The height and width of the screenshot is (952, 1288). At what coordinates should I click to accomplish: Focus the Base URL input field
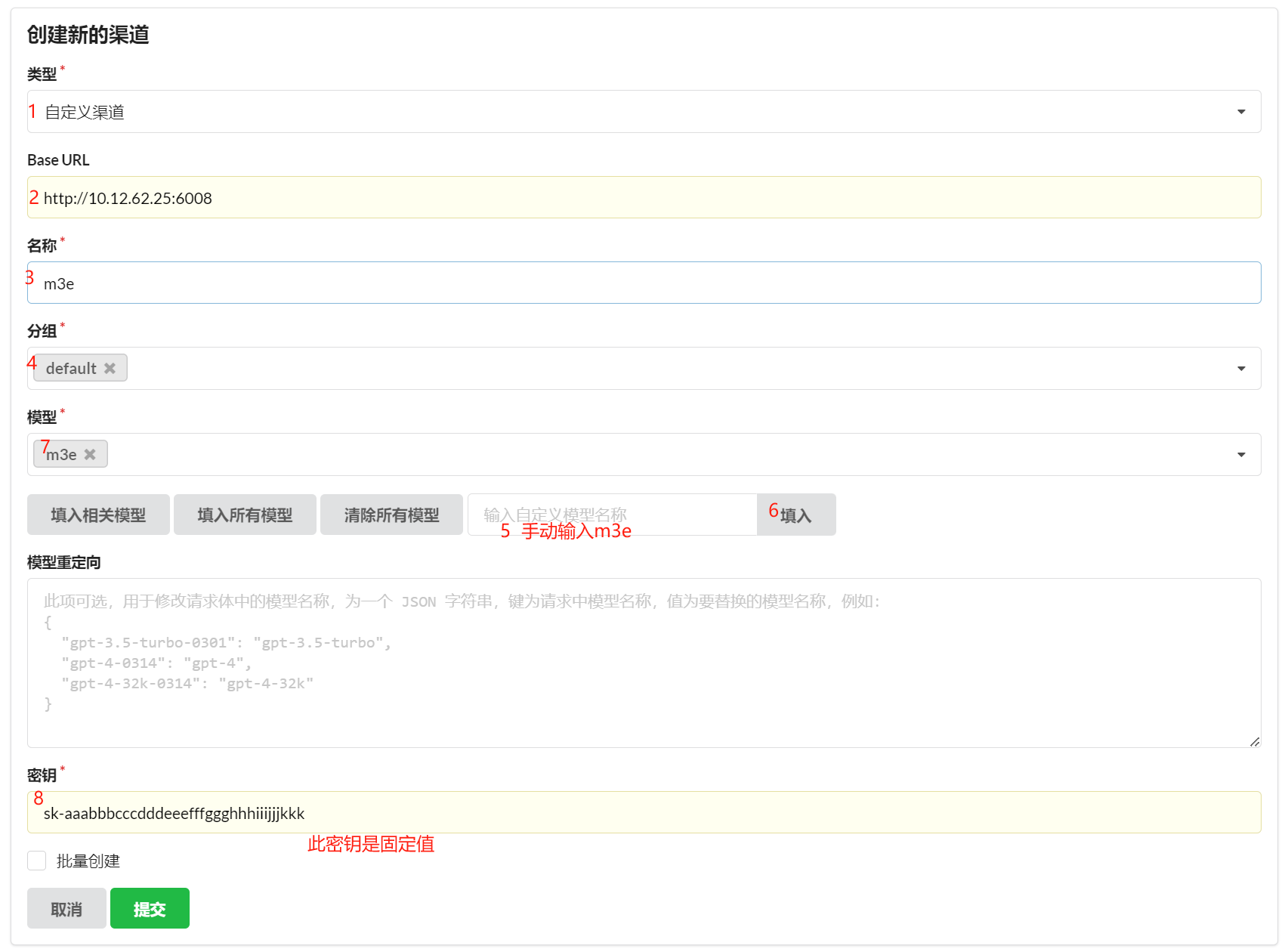pos(644,198)
